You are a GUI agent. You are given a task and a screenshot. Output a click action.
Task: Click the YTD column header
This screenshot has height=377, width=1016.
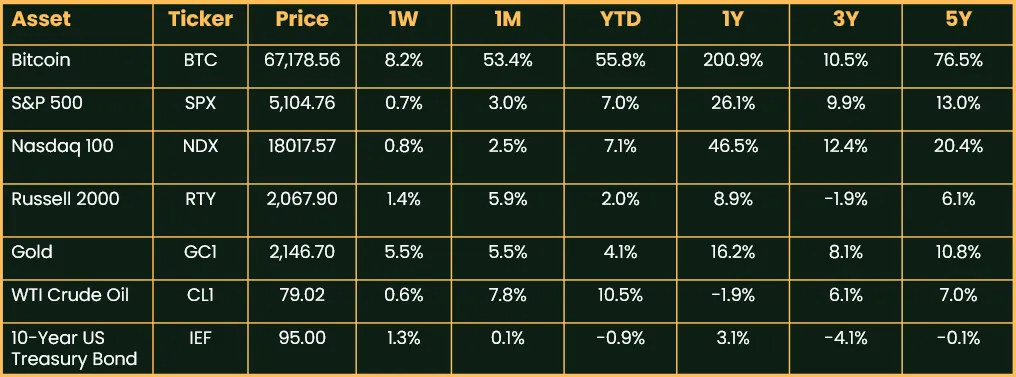coord(620,19)
